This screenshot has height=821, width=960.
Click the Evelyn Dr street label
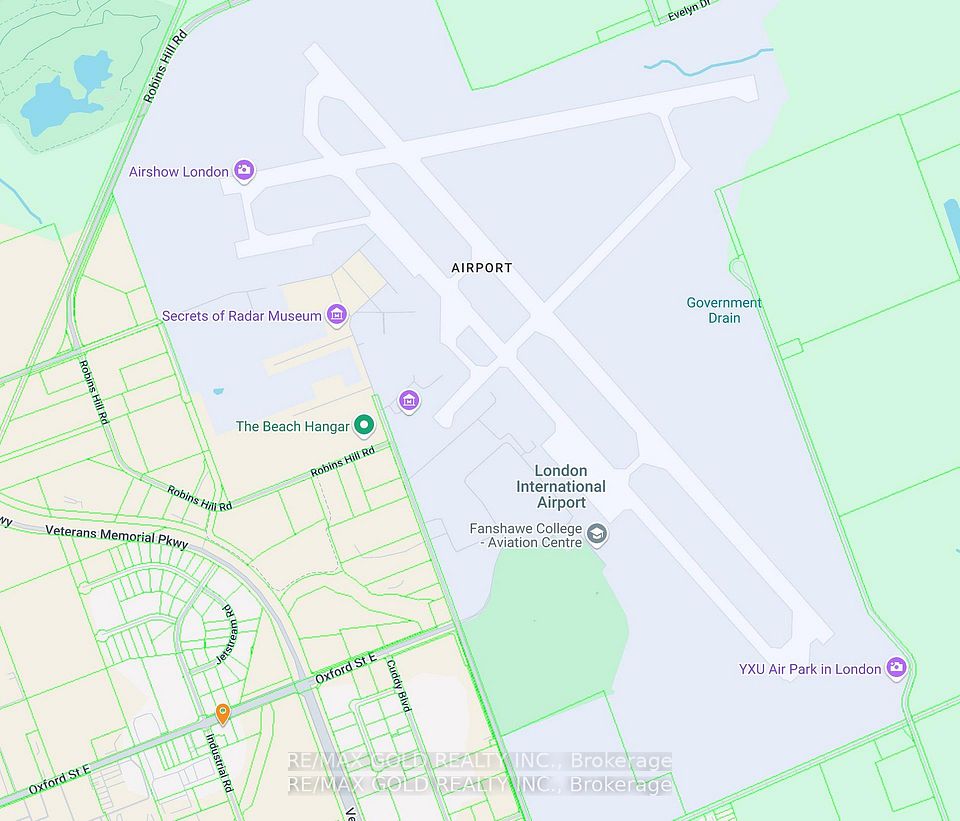[x=689, y=12]
